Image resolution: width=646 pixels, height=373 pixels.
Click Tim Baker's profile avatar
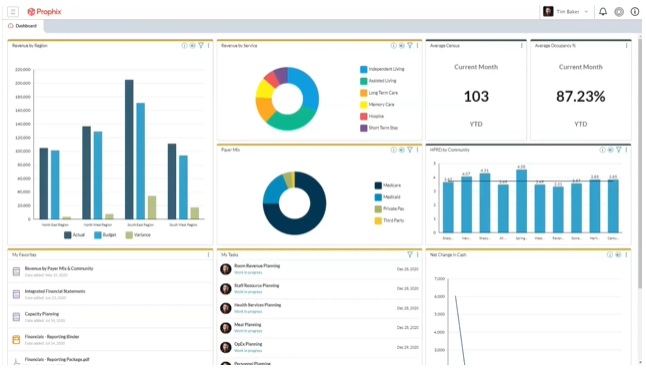(548, 12)
